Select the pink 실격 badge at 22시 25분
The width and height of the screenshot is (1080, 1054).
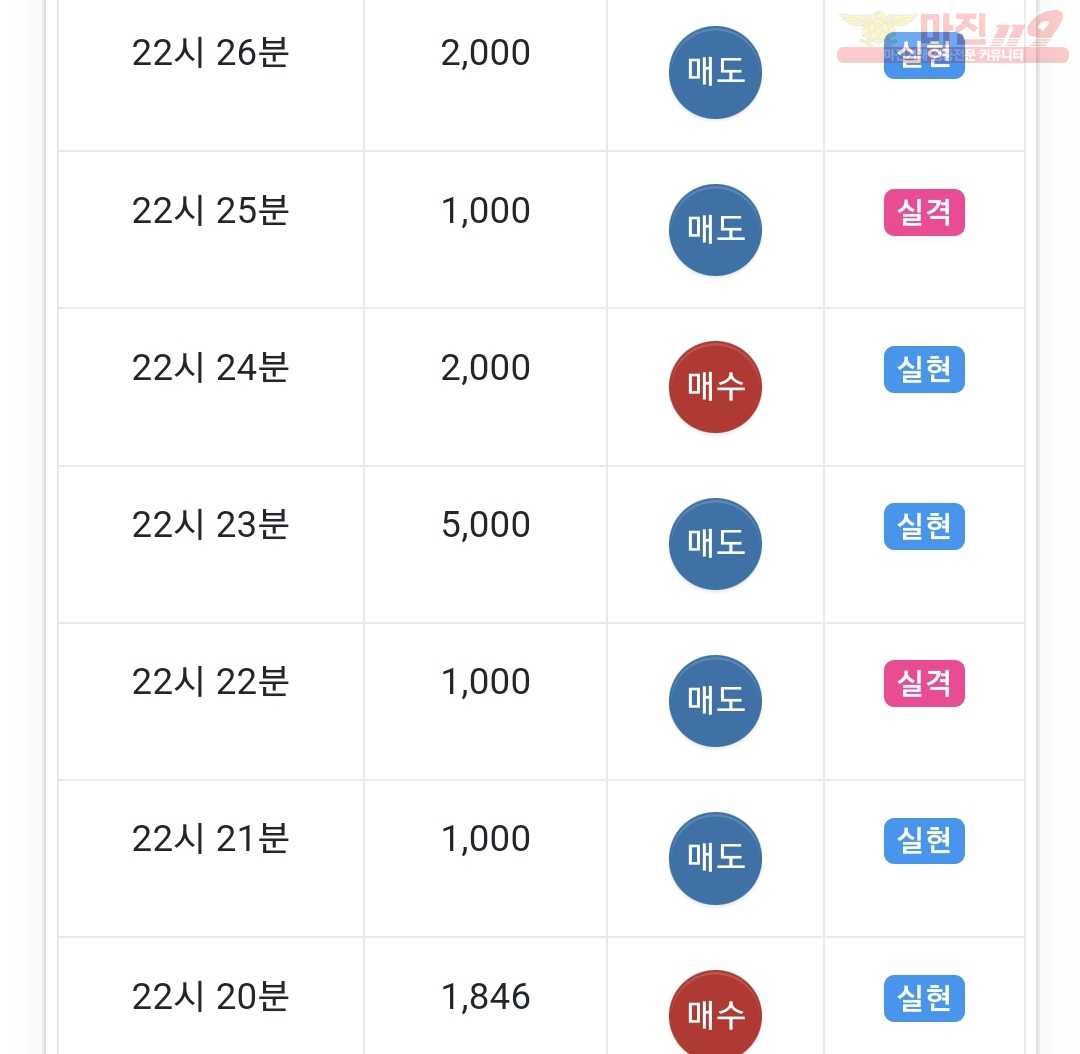click(924, 212)
